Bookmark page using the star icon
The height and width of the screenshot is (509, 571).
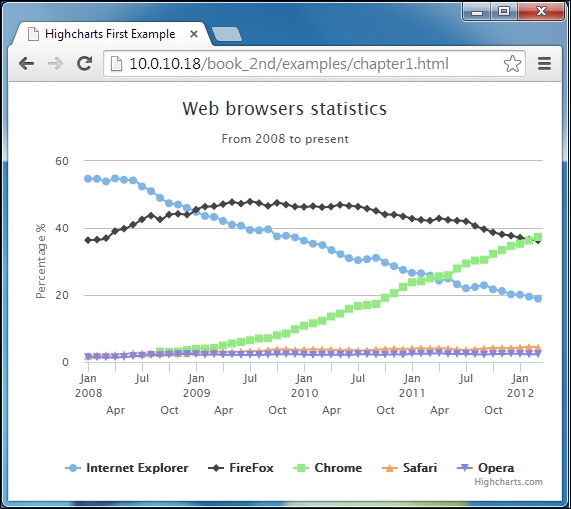[x=512, y=64]
